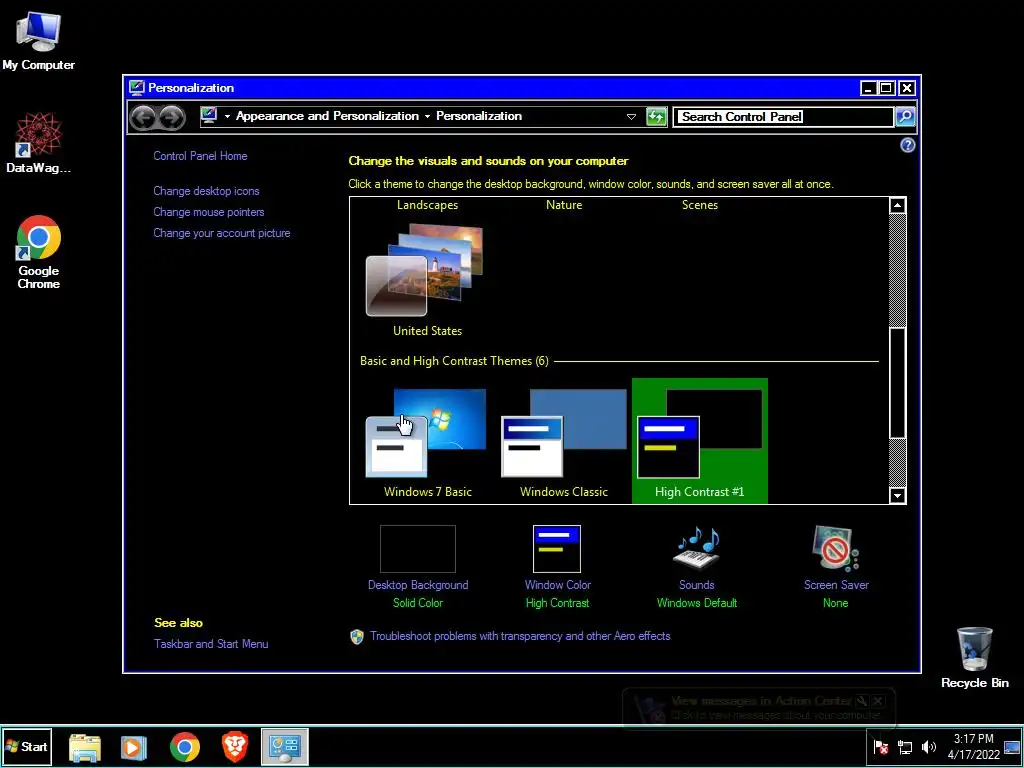
Task: Open address bar history dropdown
Action: pyautogui.click(x=631, y=117)
